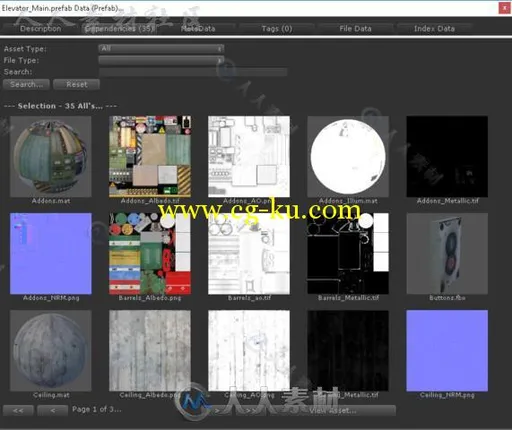Go to first page with << button

(18, 410)
